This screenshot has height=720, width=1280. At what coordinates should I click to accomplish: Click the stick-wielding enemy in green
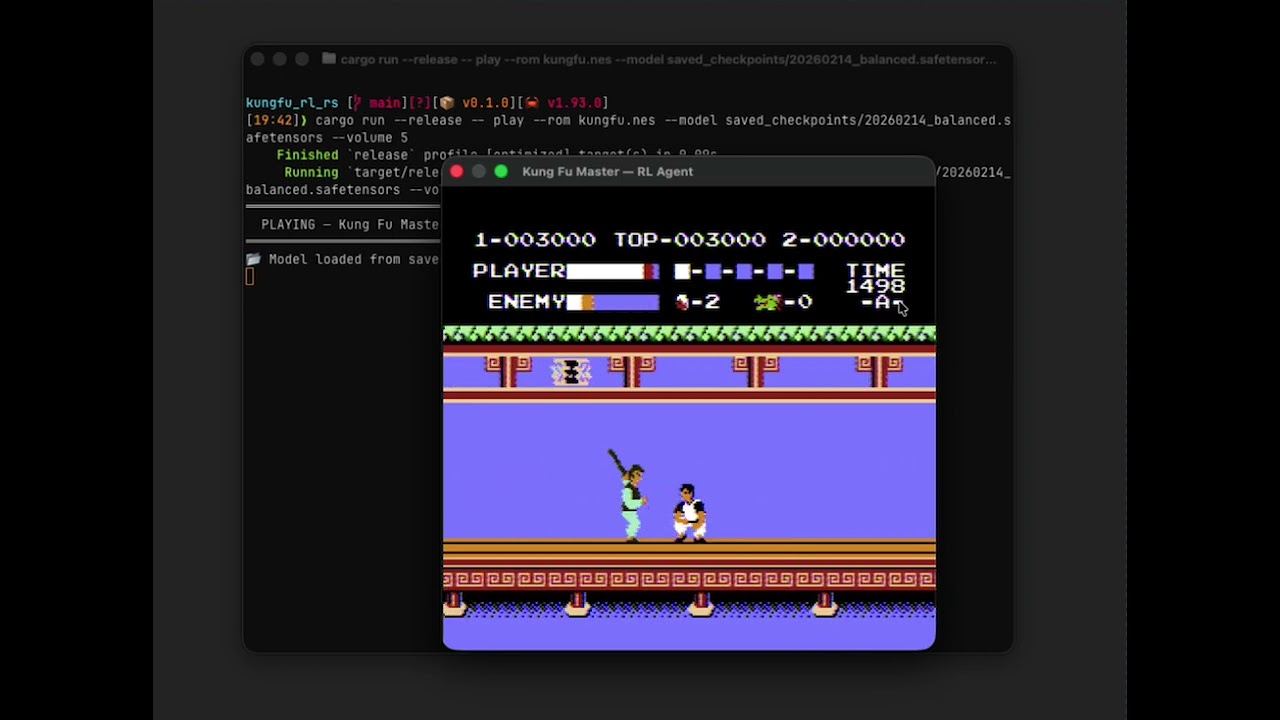tap(629, 495)
